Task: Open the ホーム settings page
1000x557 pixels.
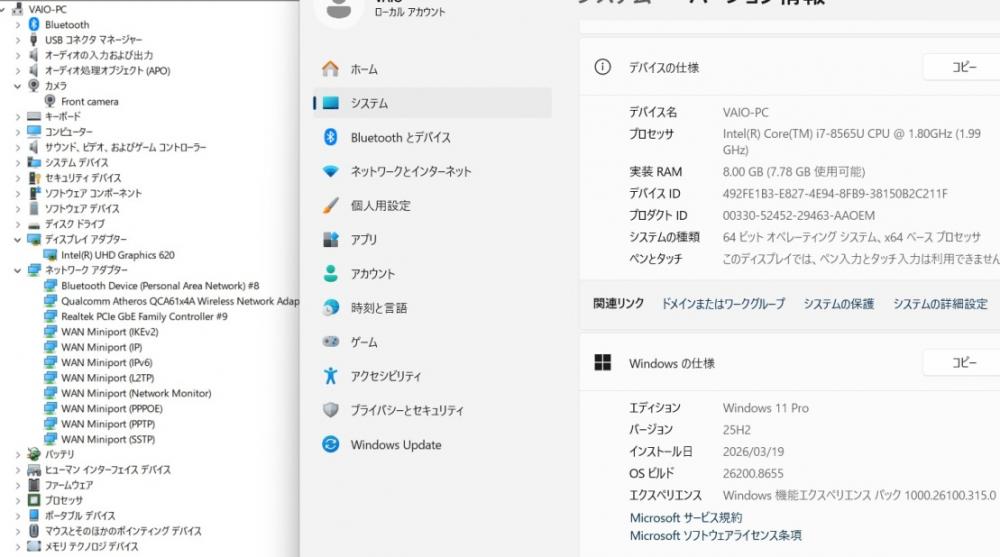Action: 432,69
